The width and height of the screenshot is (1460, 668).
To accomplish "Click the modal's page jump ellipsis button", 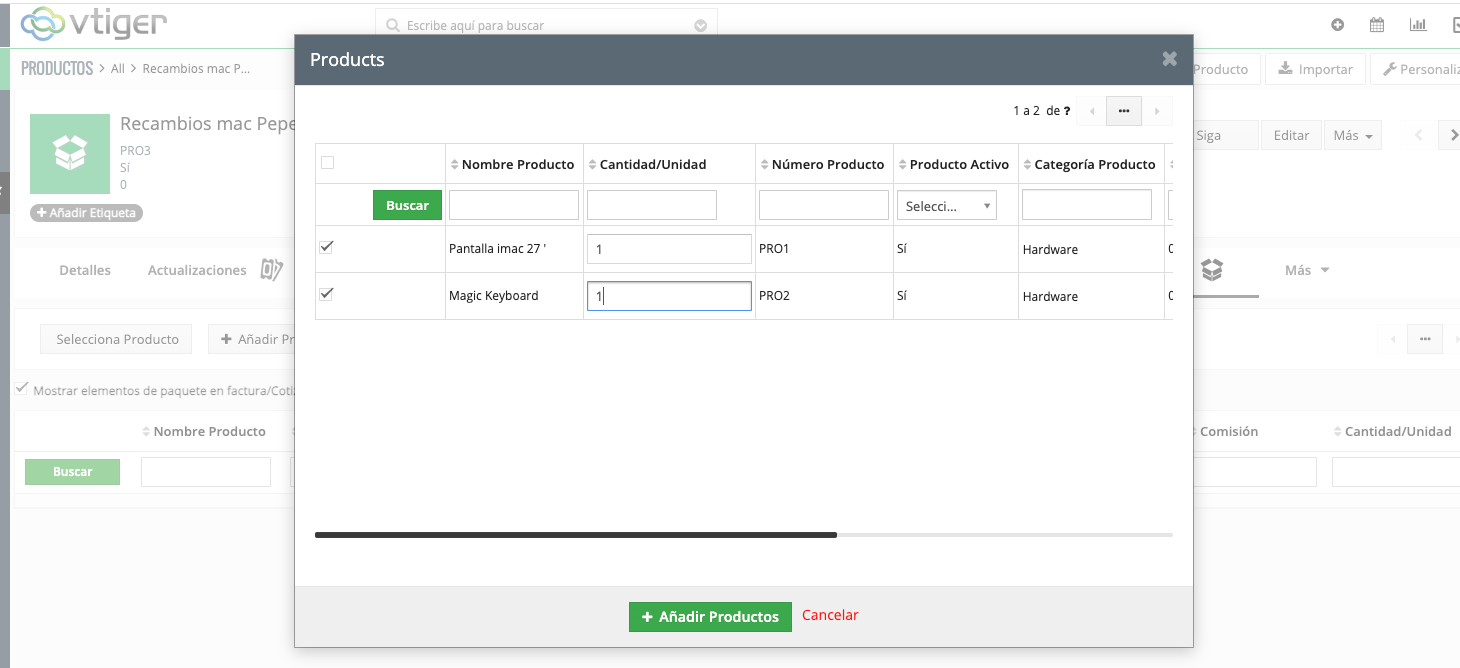I will point(1124,111).
